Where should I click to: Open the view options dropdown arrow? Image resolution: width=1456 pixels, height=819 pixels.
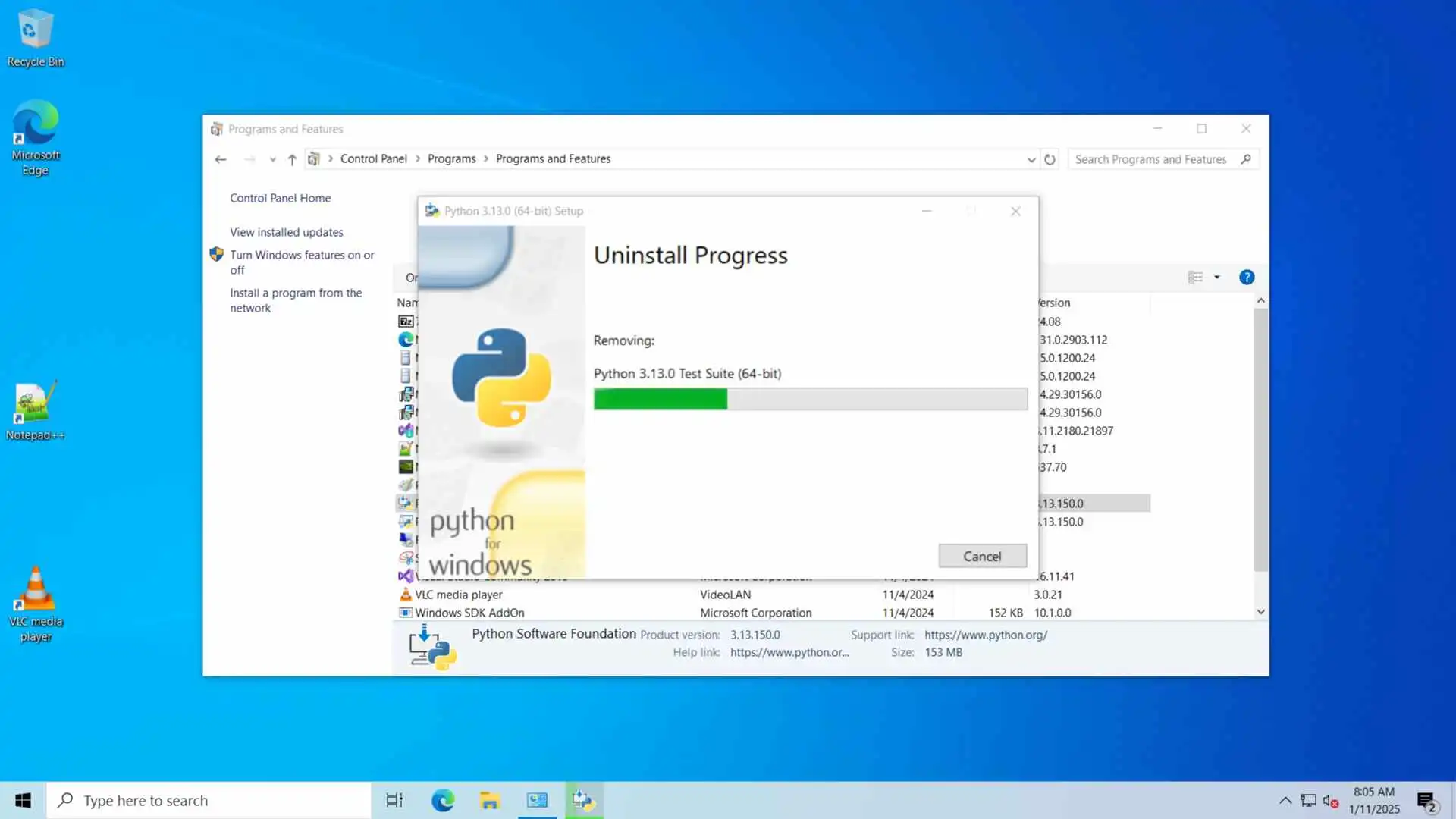pyautogui.click(x=1217, y=278)
